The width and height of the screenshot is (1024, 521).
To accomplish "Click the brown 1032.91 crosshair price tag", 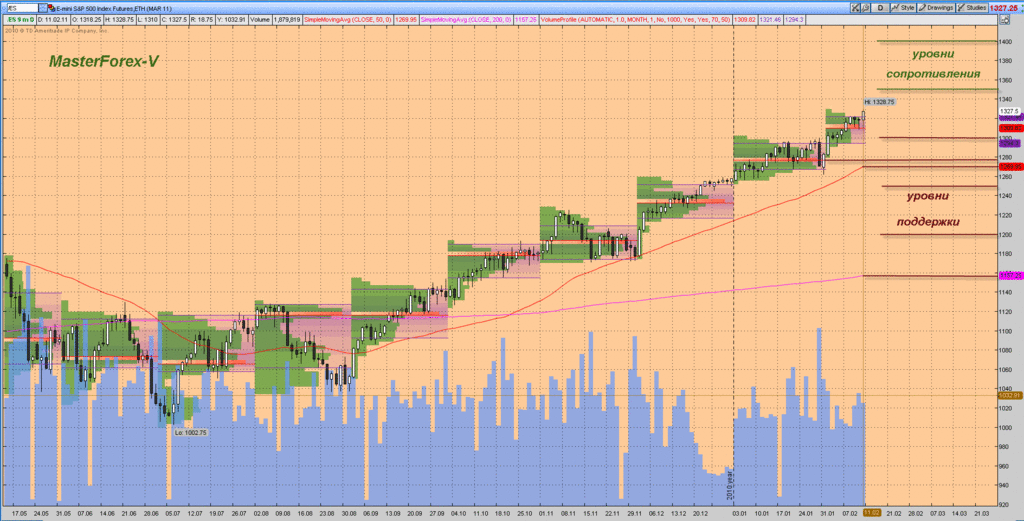I will pos(1010,396).
